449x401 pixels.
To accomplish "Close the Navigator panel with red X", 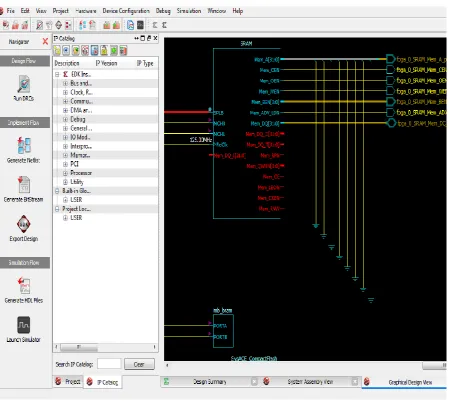I will coord(45,41).
